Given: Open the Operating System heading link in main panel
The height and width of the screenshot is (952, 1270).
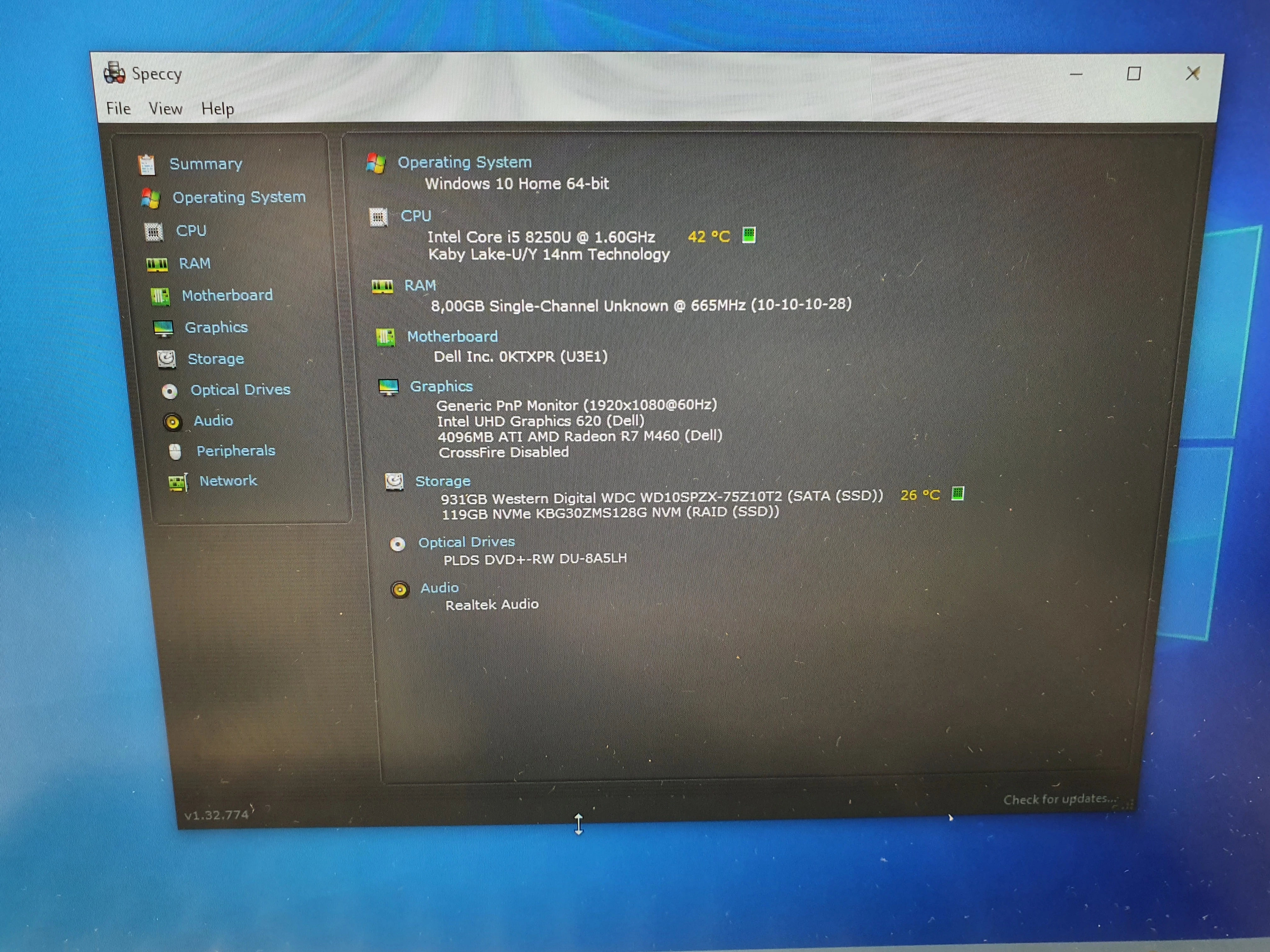Looking at the screenshot, I should (x=465, y=162).
